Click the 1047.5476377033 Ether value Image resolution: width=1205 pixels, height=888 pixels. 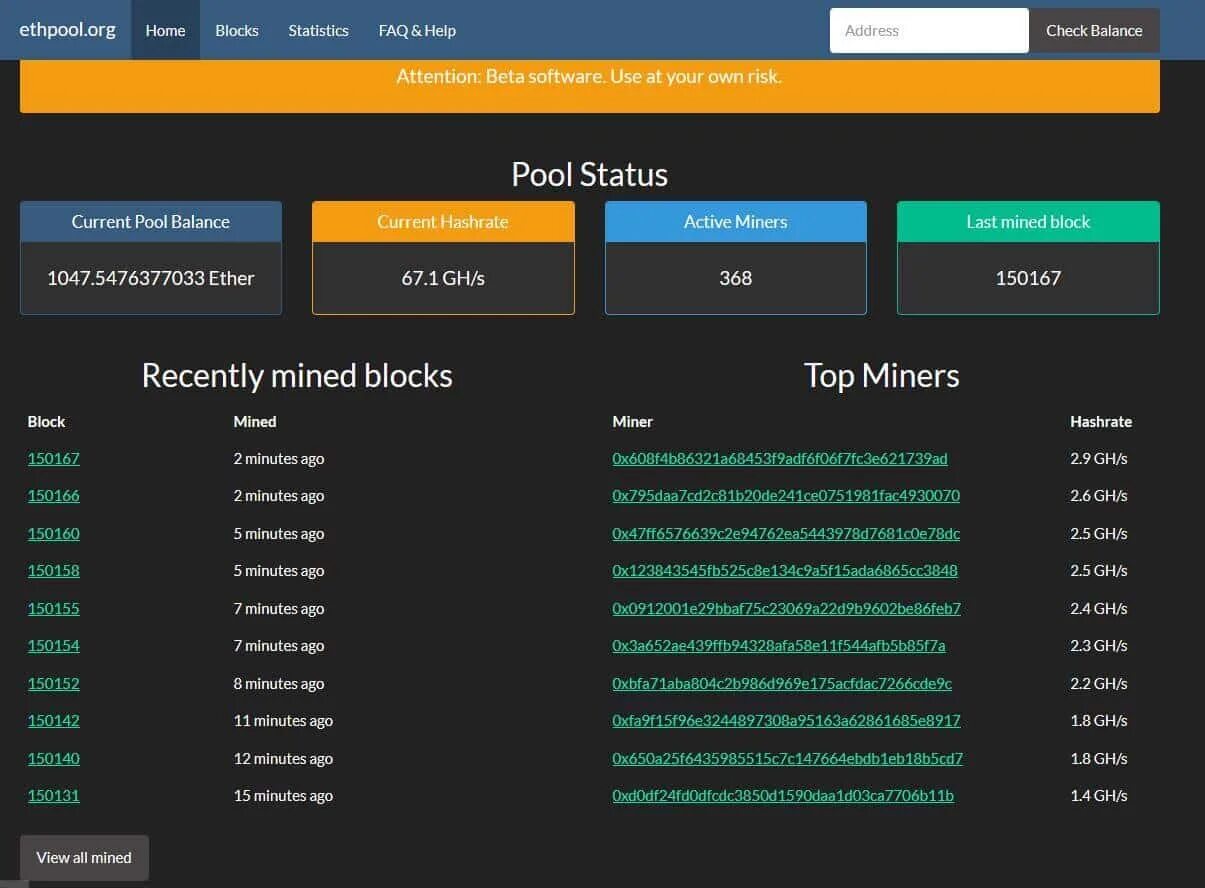[x=151, y=278]
